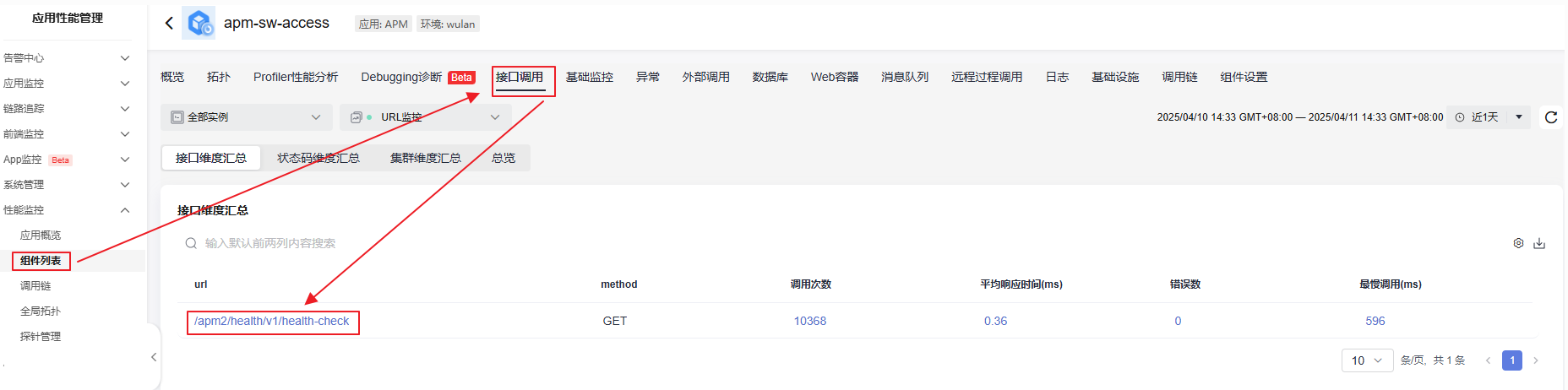The image size is (1568, 390).
Task: Go to the next page arrow
Action: [x=1536, y=360]
